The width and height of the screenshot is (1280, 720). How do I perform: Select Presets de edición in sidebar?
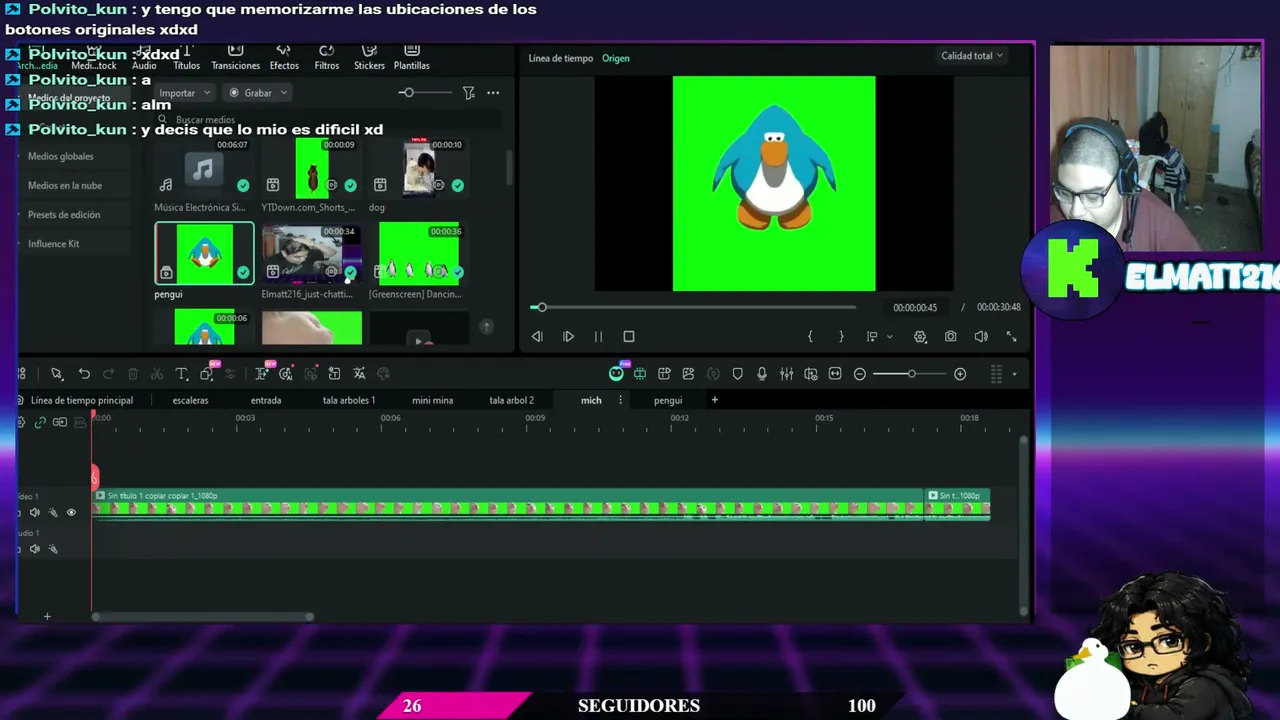pos(64,215)
